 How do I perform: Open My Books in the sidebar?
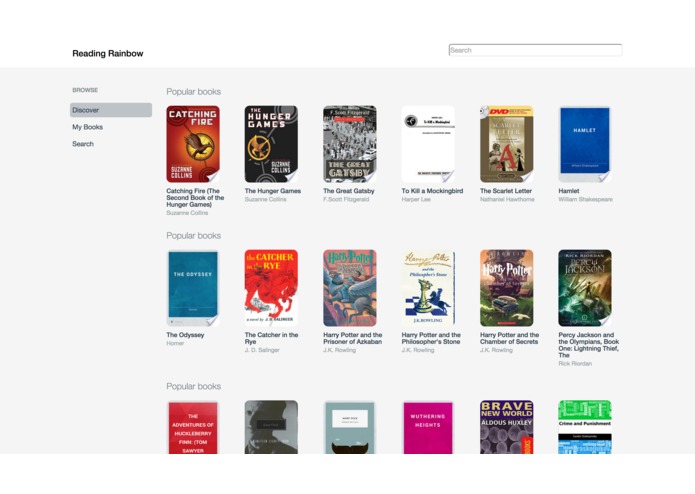point(87,127)
